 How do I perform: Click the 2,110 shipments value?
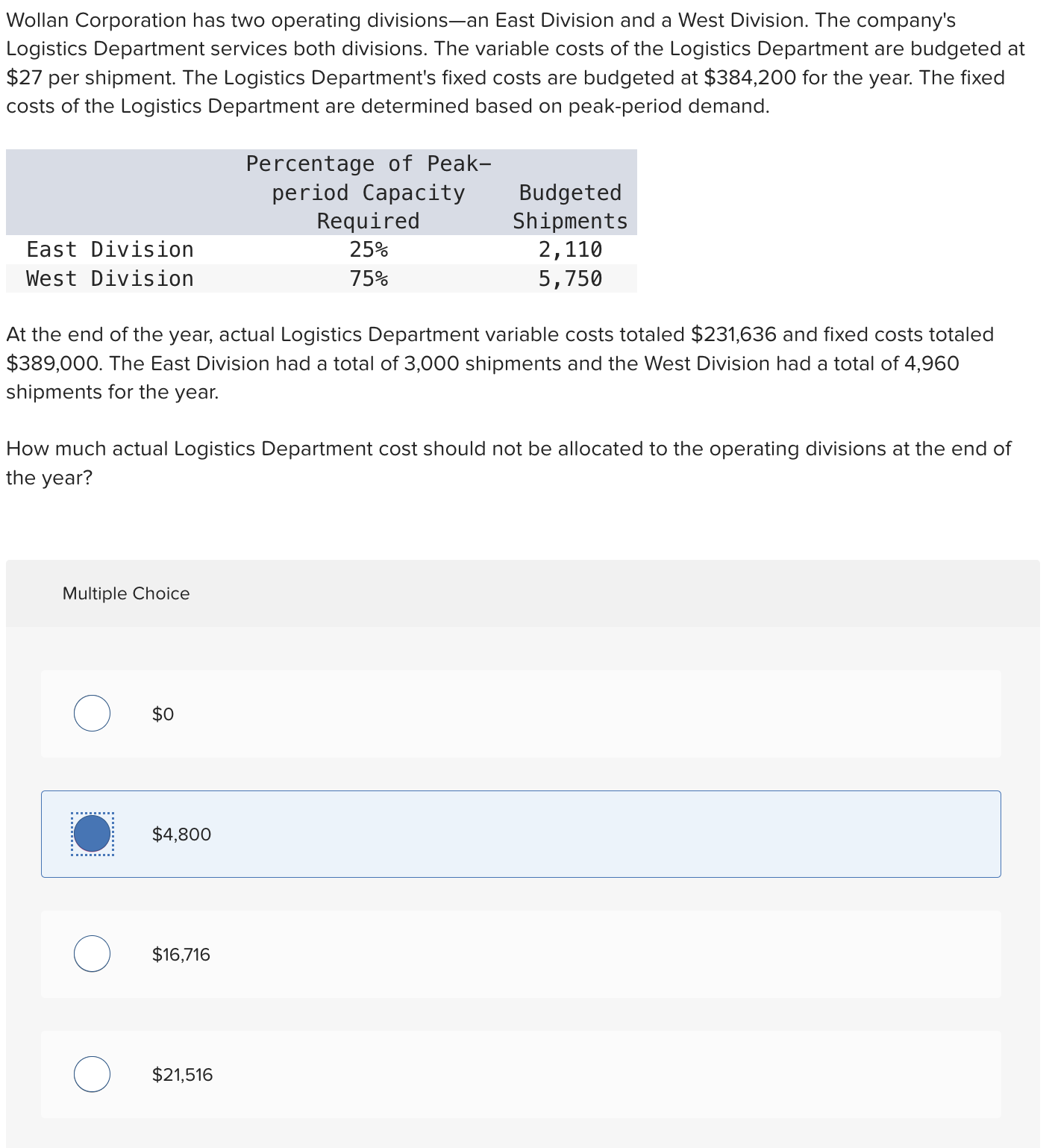point(570,249)
